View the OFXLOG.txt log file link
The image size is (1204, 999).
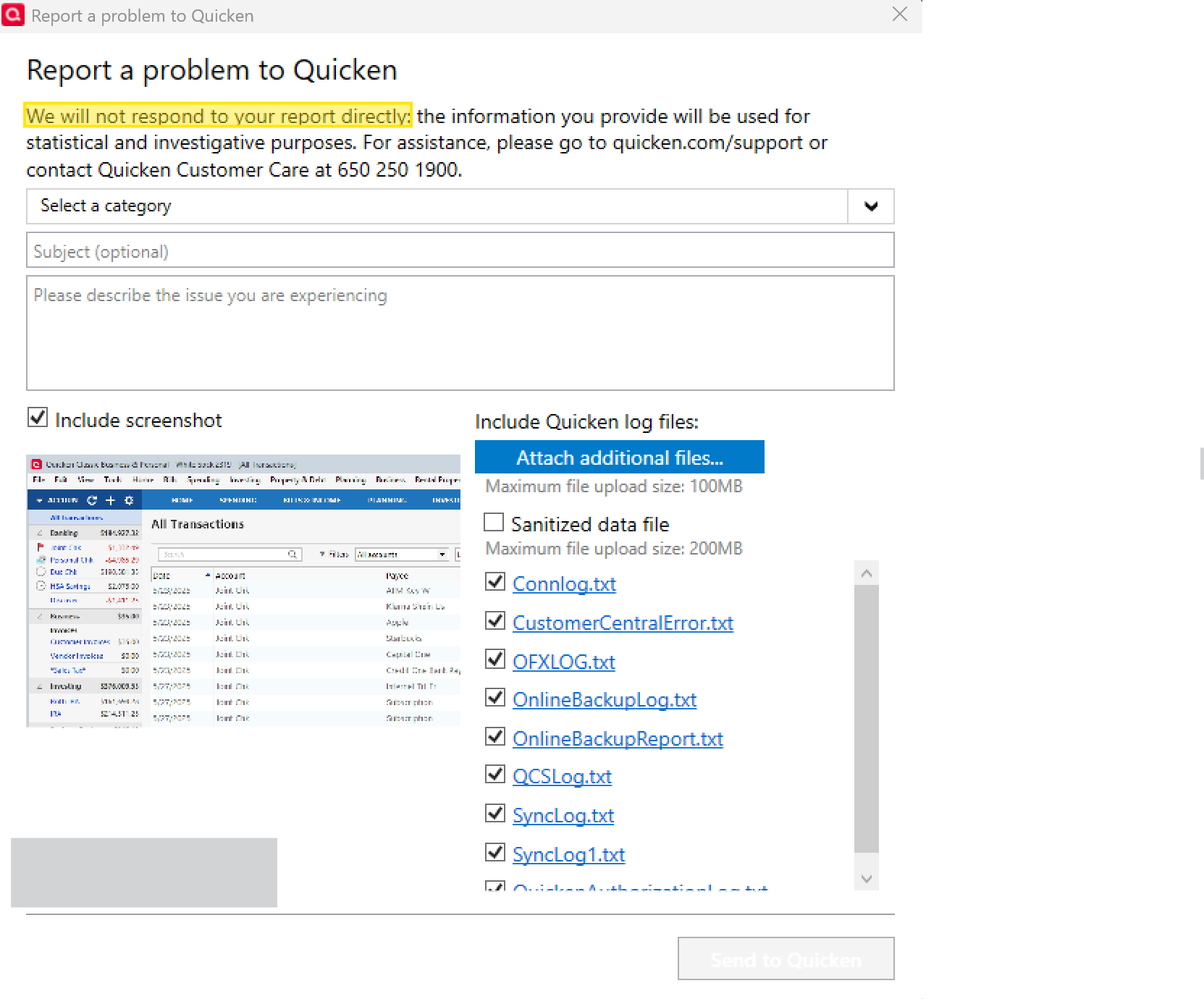point(564,662)
